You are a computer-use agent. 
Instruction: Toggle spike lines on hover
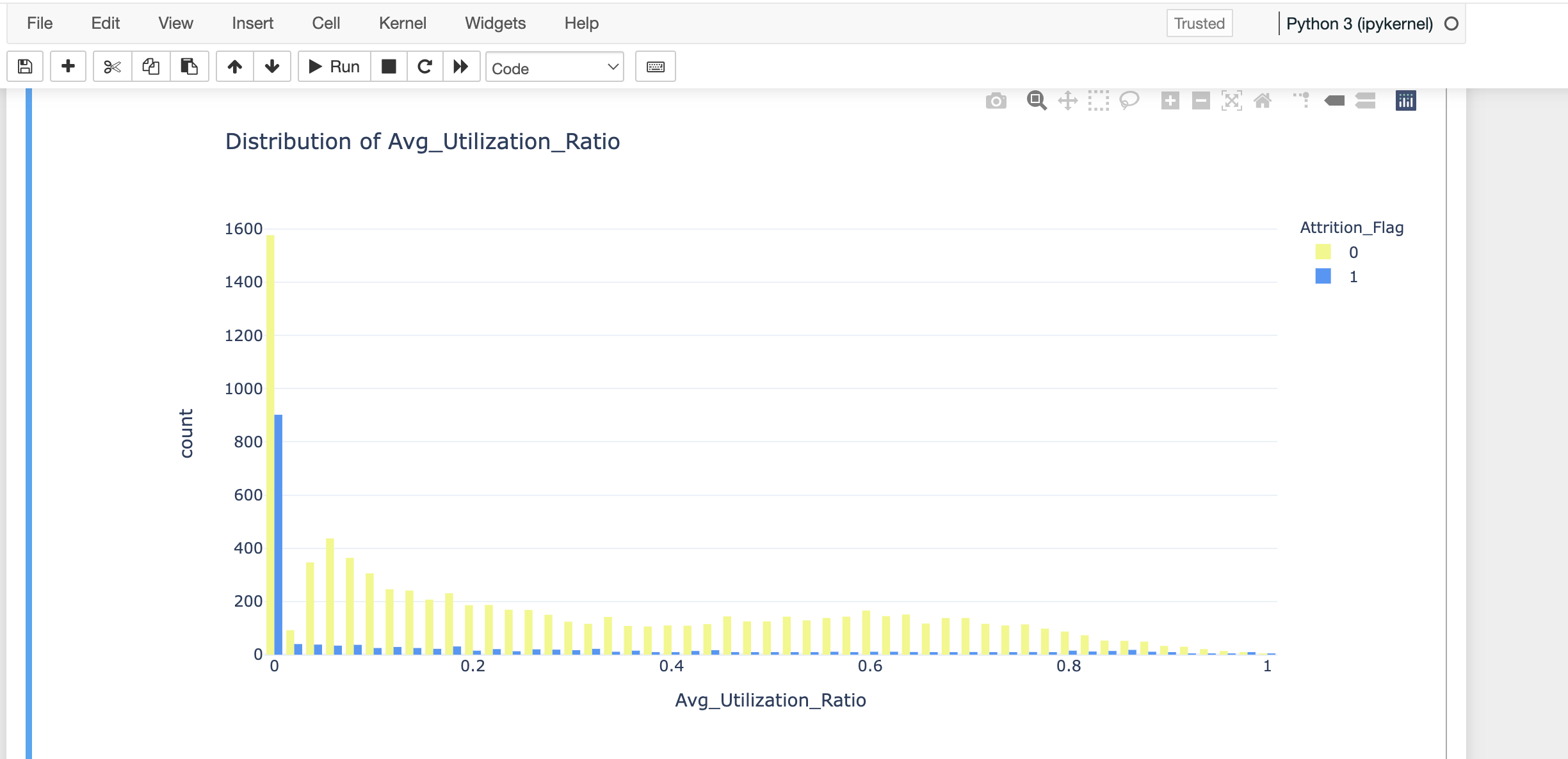[x=1301, y=100]
